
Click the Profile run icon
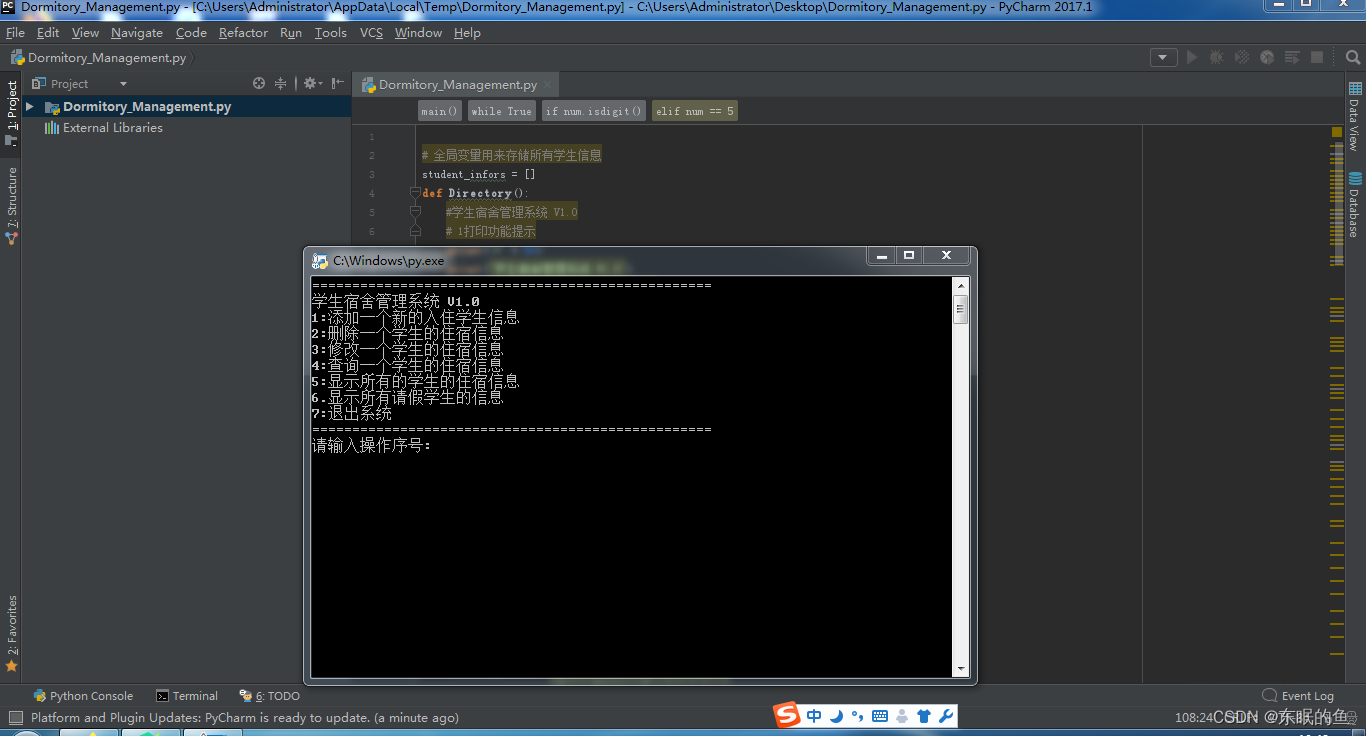(x=1267, y=58)
